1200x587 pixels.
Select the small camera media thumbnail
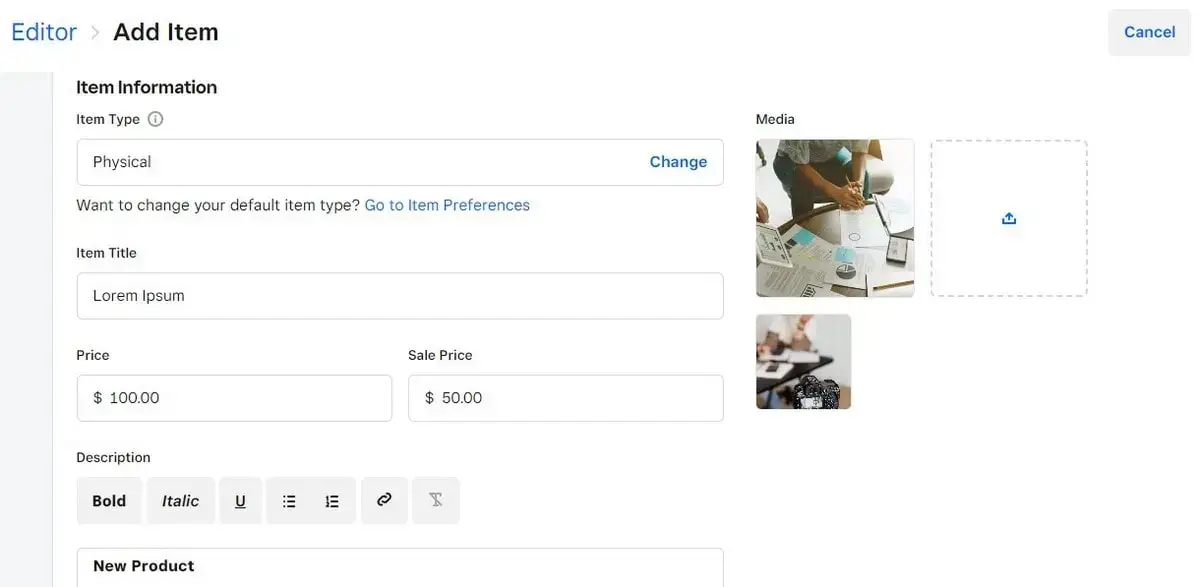point(804,362)
